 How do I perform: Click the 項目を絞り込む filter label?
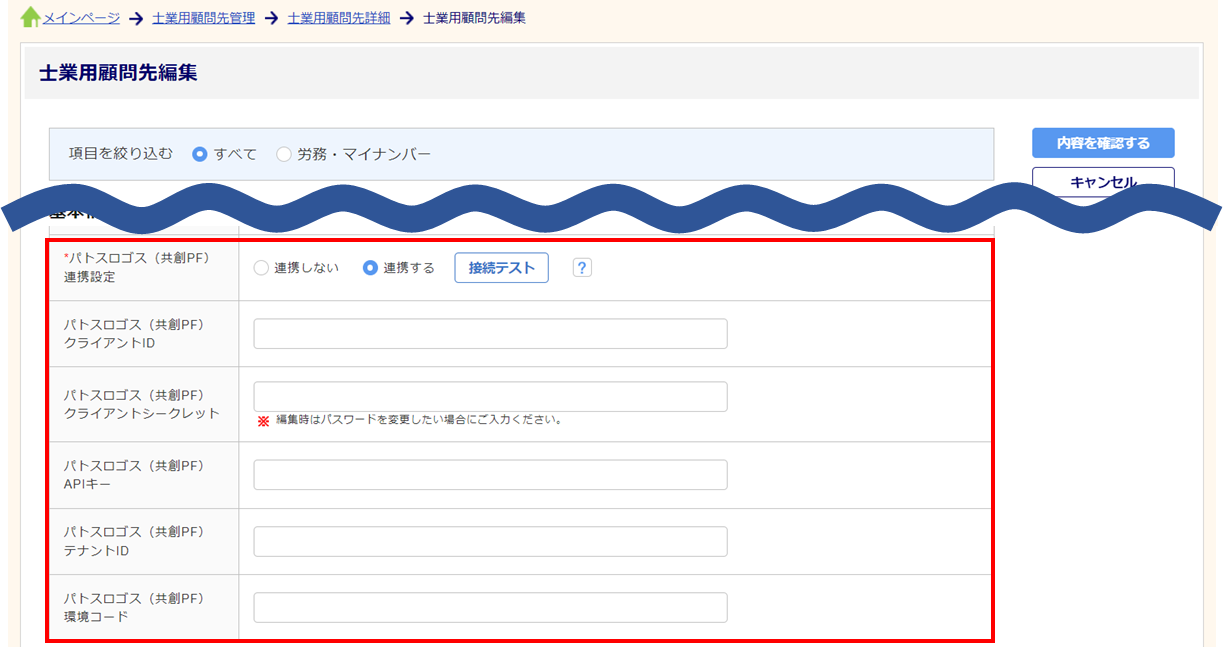(x=120, y=154)
